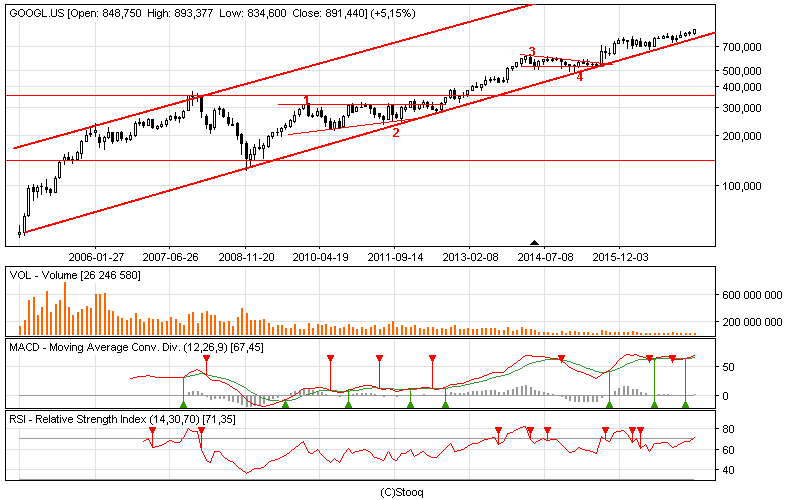Click the RSI - Relative Strength Index title
The image size is (800, 500).
coord(122,419)
